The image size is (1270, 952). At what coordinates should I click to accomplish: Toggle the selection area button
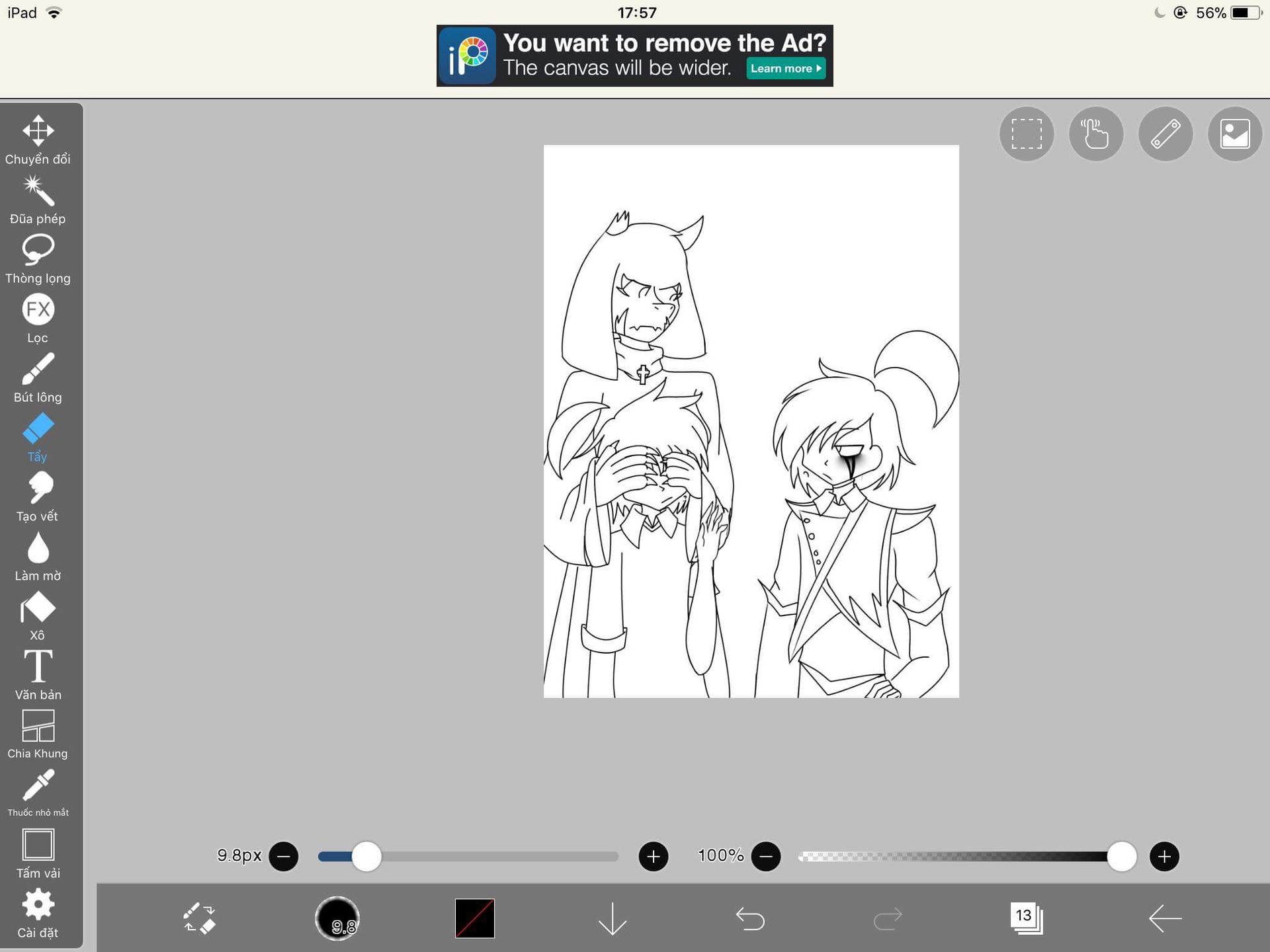coord(1027,134)
